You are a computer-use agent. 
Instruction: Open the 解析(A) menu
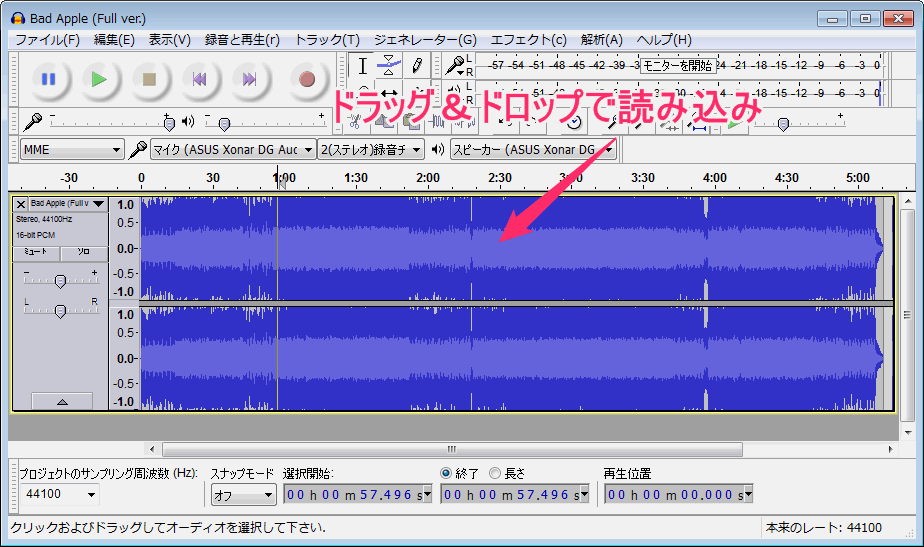click(602, 39)
